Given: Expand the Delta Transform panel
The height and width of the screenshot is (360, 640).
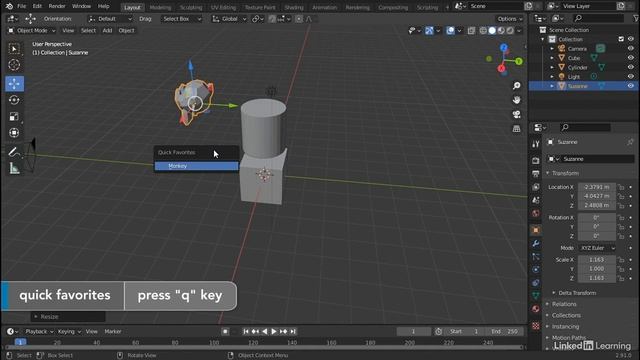Looking at the screenshot, I should tap(576, 293).
